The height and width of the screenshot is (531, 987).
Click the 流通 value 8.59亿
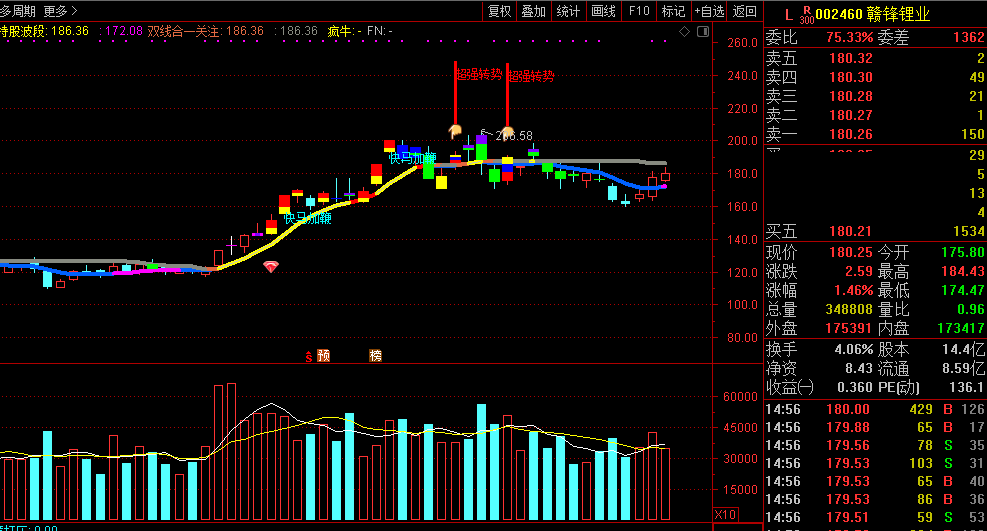[x=964, y=368]
